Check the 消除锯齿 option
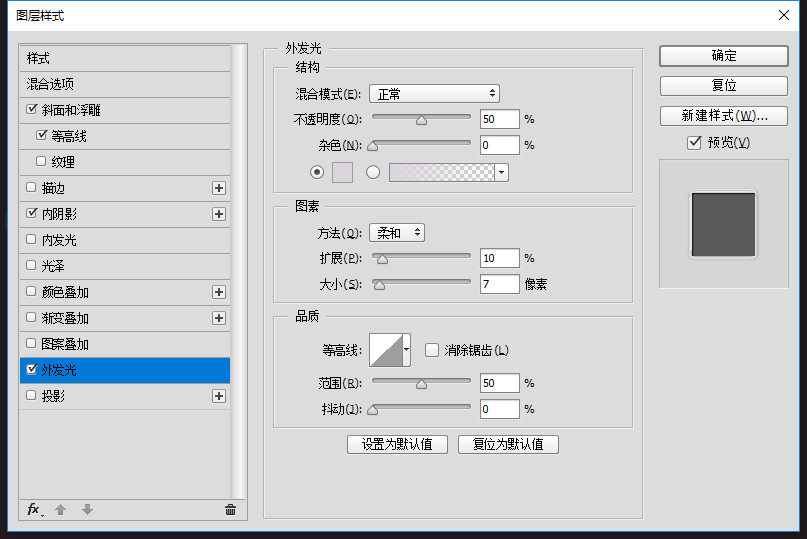 point(432,351)
